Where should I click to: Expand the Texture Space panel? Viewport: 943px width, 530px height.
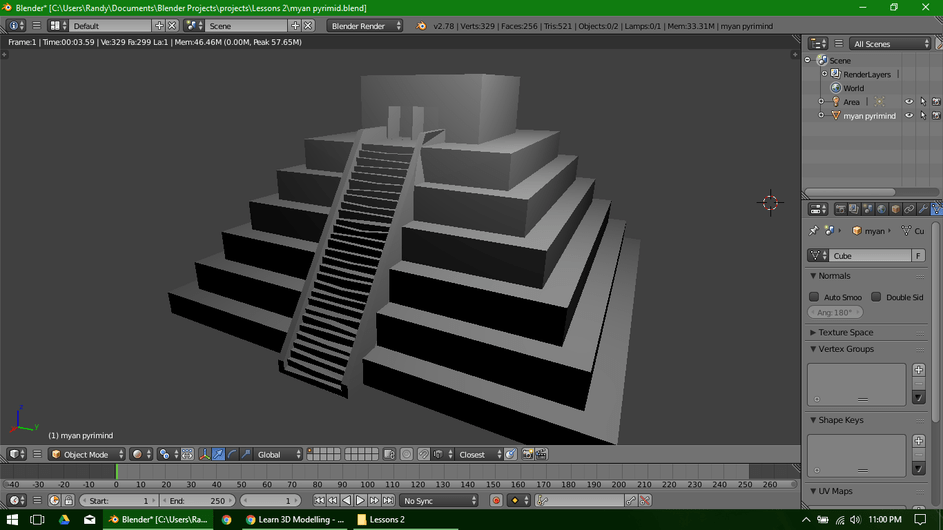[845, 332]
